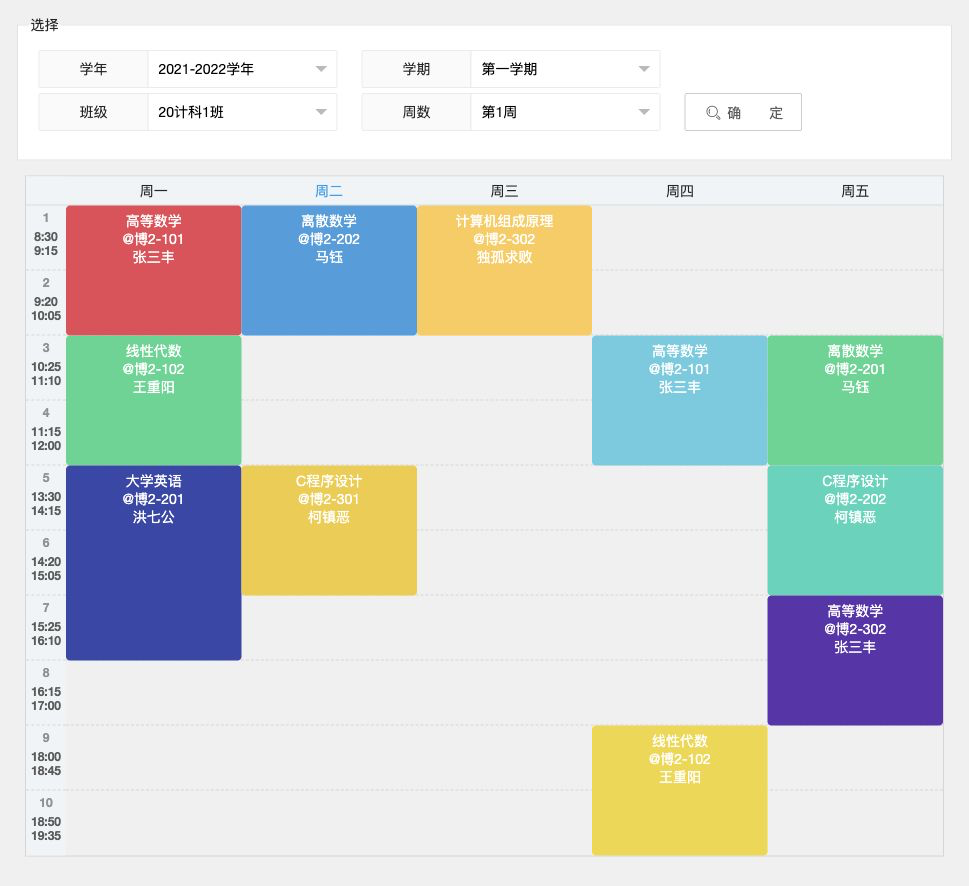Click the 周数 field label

click(x=416, y=112)
